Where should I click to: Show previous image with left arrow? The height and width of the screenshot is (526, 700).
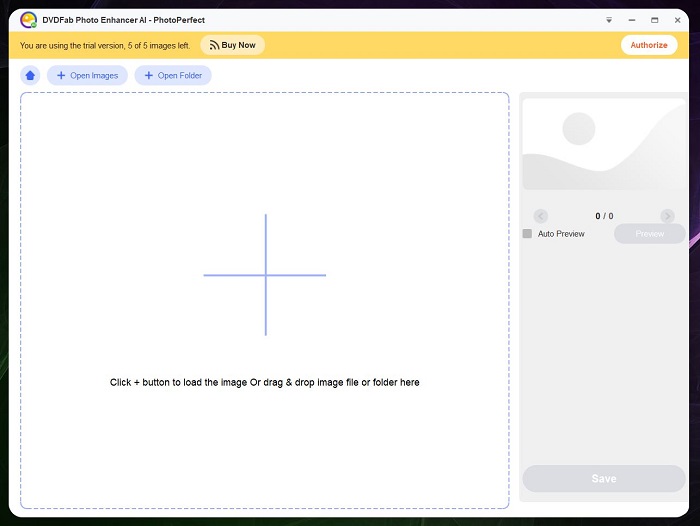point(541,216)
